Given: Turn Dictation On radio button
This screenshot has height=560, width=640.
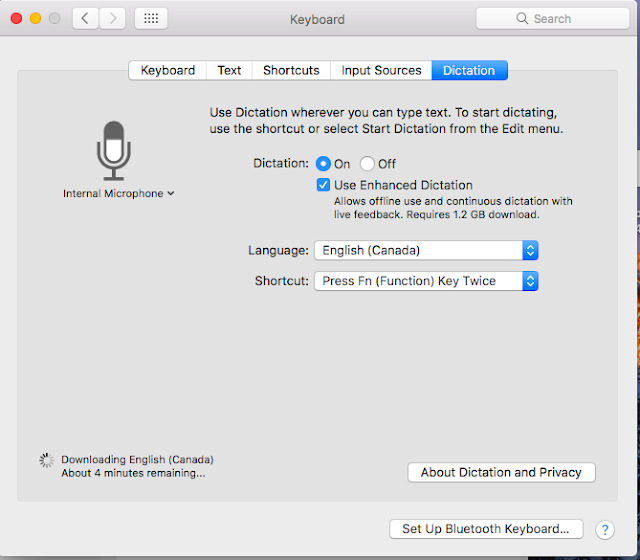Looking at the screenshot, I should click(x=323, y=164).
